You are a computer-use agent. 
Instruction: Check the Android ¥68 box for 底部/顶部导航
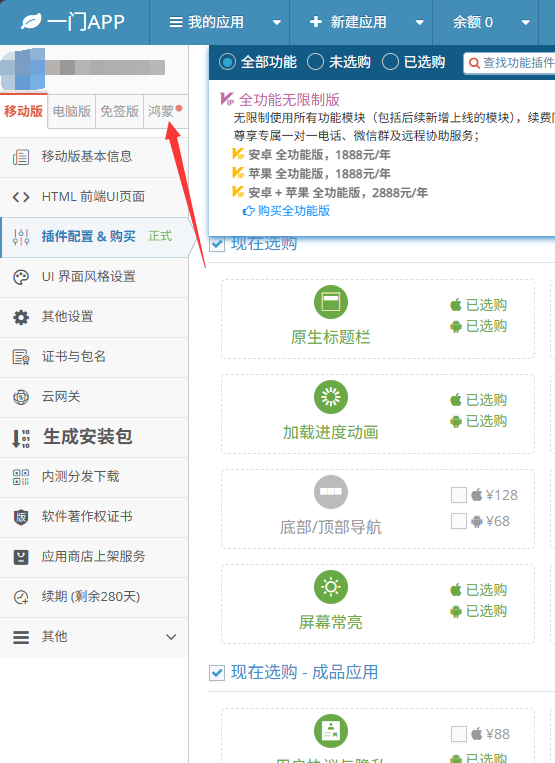[459, 521]
